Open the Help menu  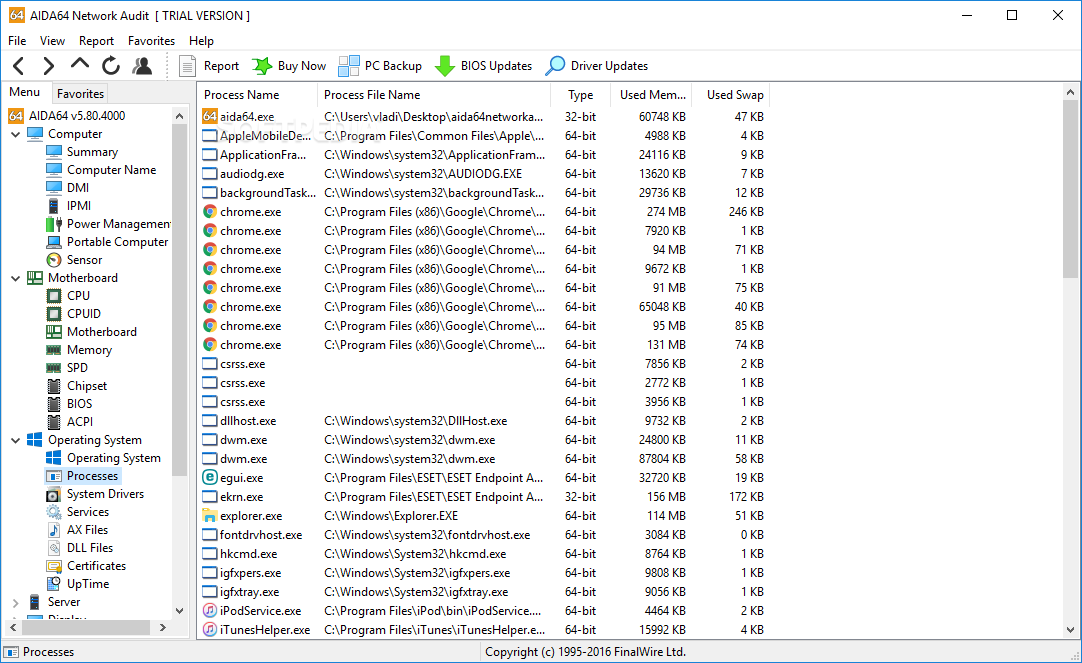[201, 41]
